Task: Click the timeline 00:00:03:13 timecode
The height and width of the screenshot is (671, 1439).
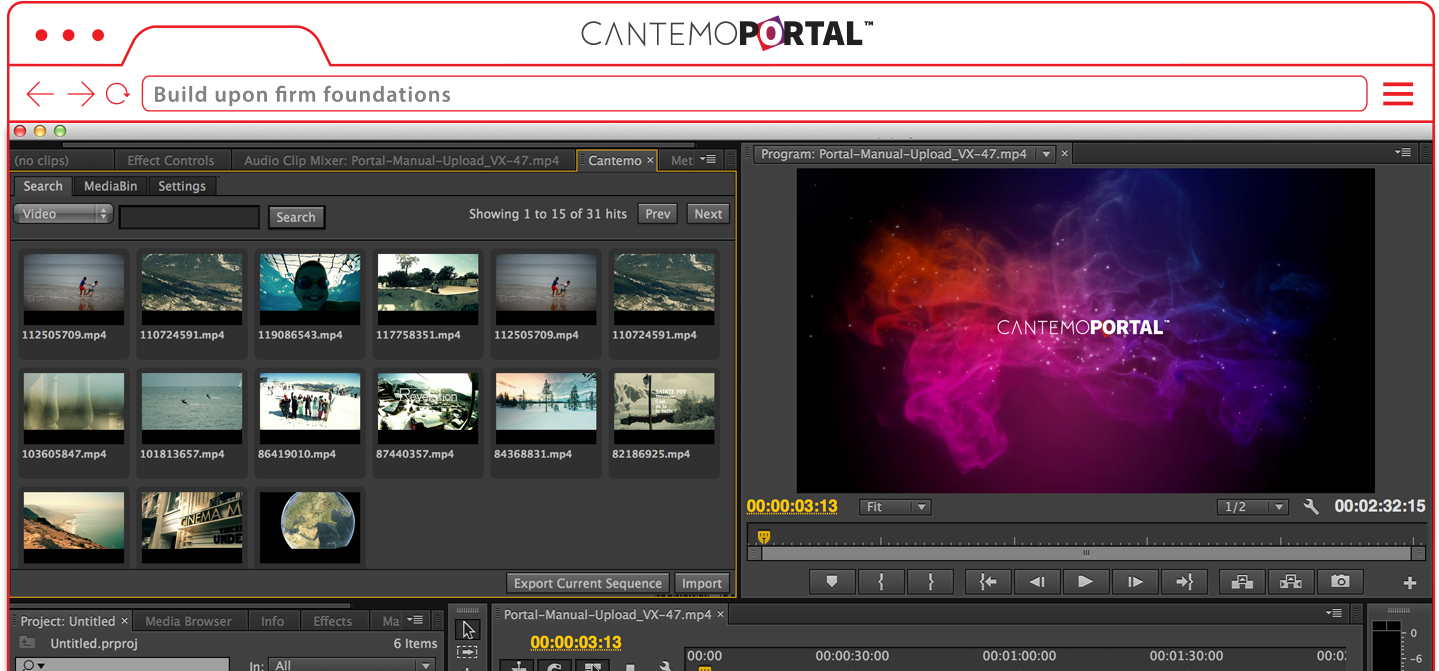Action: 576,642
